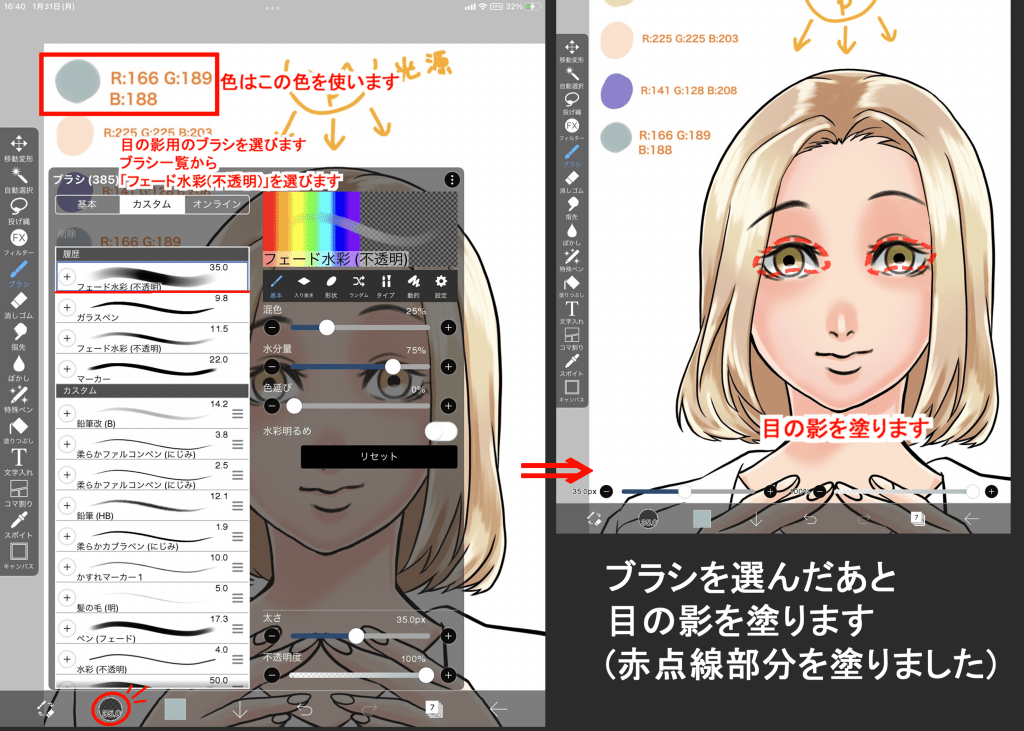This screenshot has height=731, width=1024.
Task: Increase 混色 with its plus button
Action: [x=448, y=327]
